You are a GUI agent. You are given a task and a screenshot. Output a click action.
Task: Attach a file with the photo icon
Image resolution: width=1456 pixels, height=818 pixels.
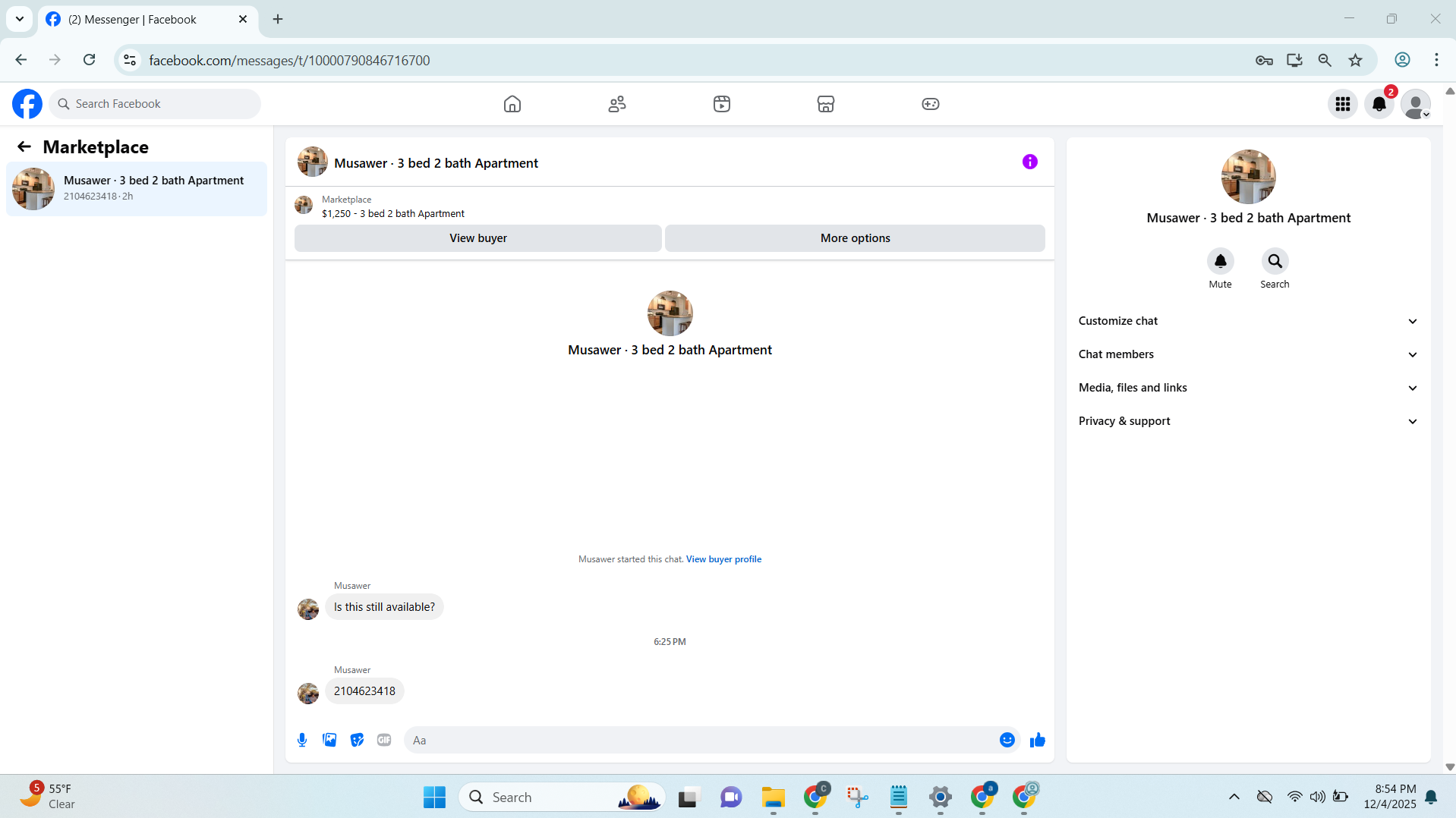[329, 740]
